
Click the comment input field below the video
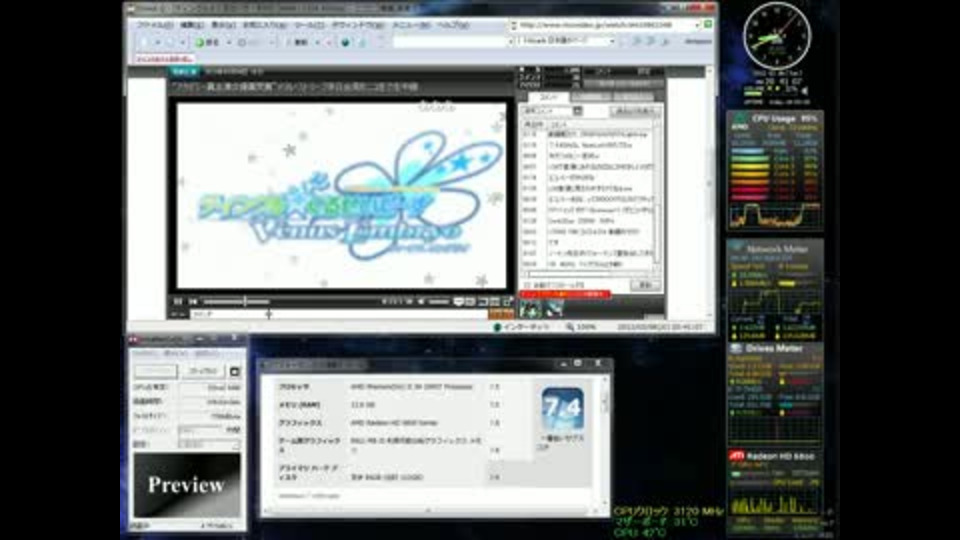tap(339, 314)
